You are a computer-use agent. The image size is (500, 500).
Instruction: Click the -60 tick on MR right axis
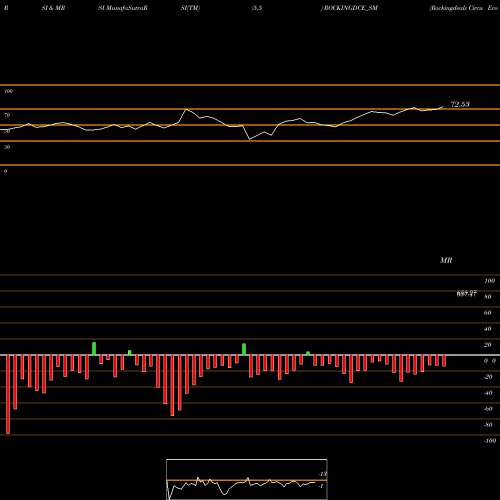point(488,409)
